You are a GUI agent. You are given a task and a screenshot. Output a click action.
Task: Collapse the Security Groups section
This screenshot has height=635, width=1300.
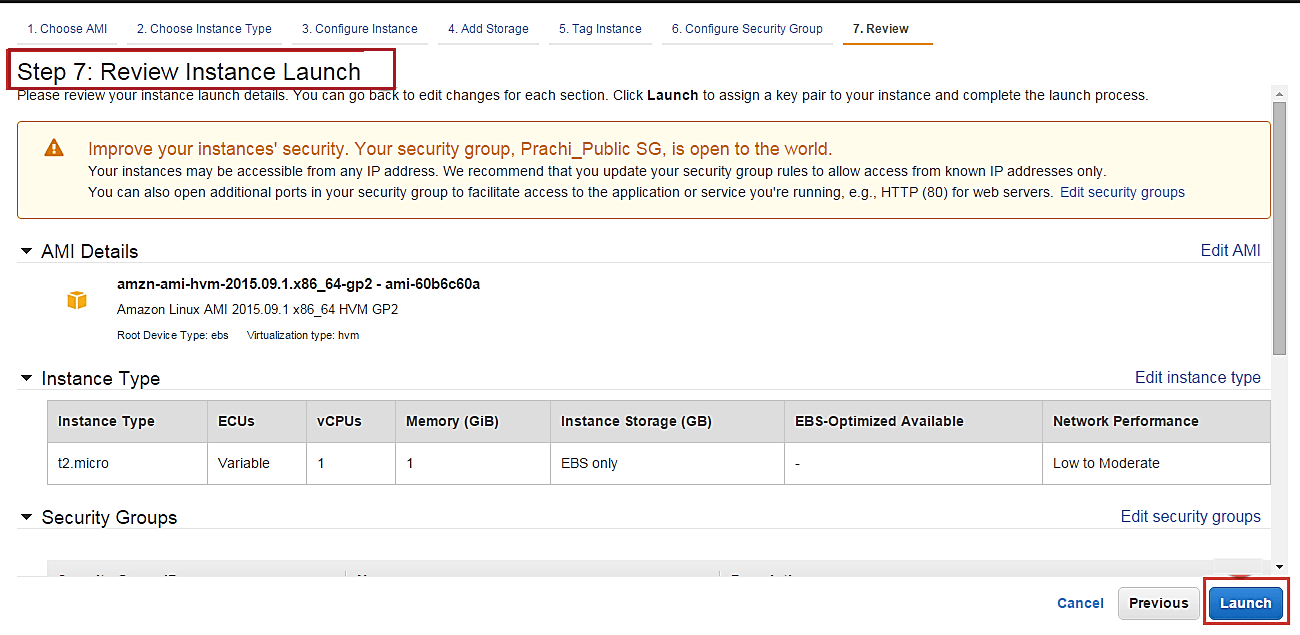[x=26, y=518]
